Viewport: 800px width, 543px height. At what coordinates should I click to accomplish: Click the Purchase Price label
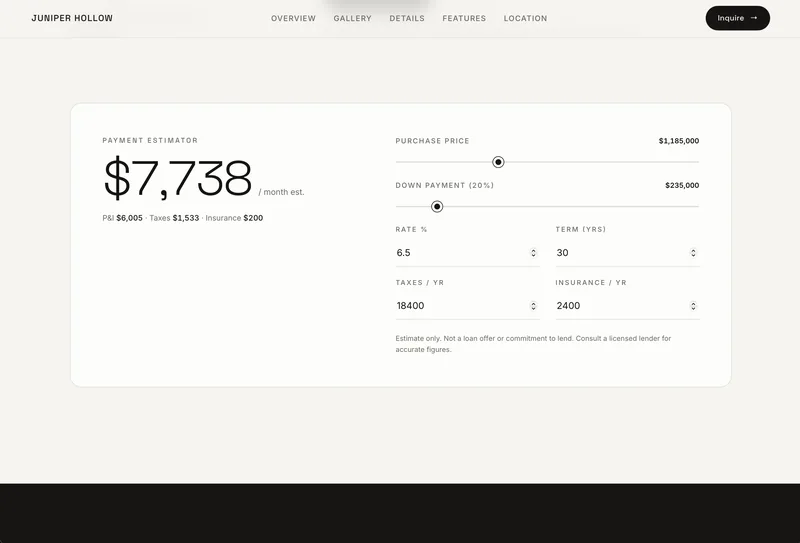coord(432,141)
